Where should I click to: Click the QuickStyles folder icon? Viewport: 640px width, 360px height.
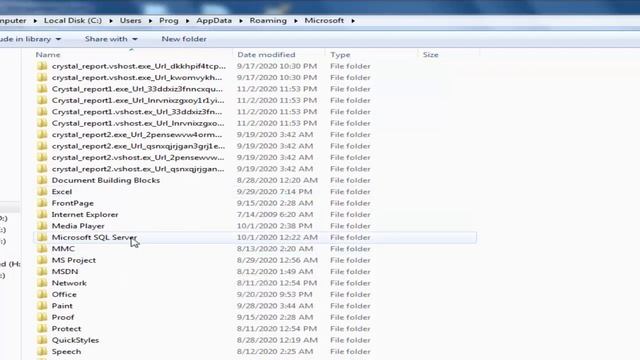tap(42, 340)
